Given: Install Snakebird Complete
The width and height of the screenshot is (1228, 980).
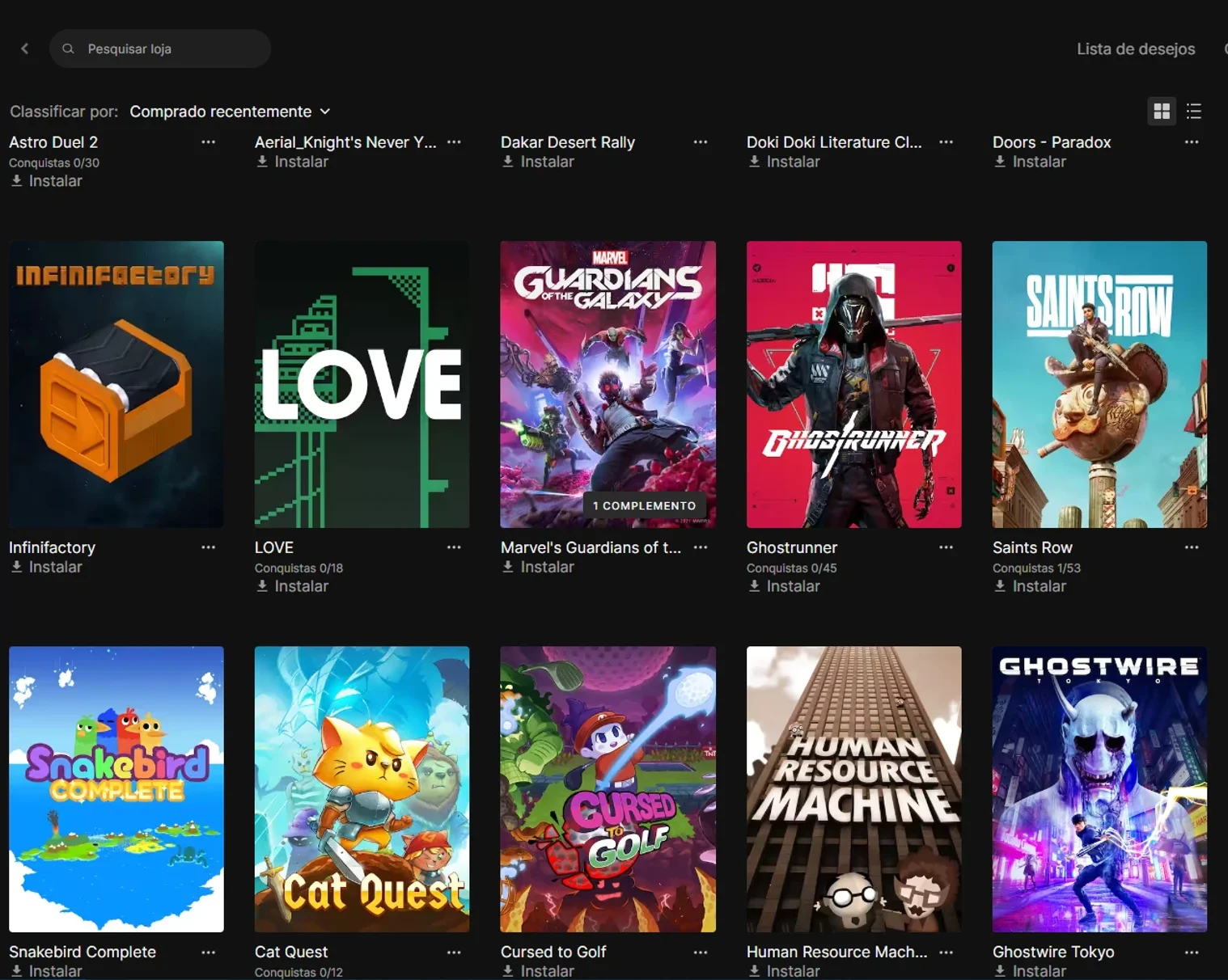Looking at the screenshot, I should coord(47,971).
